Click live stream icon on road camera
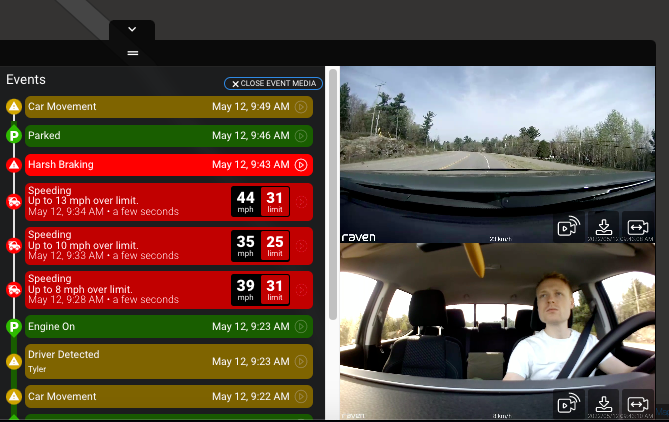 click(x=569, y=227)
